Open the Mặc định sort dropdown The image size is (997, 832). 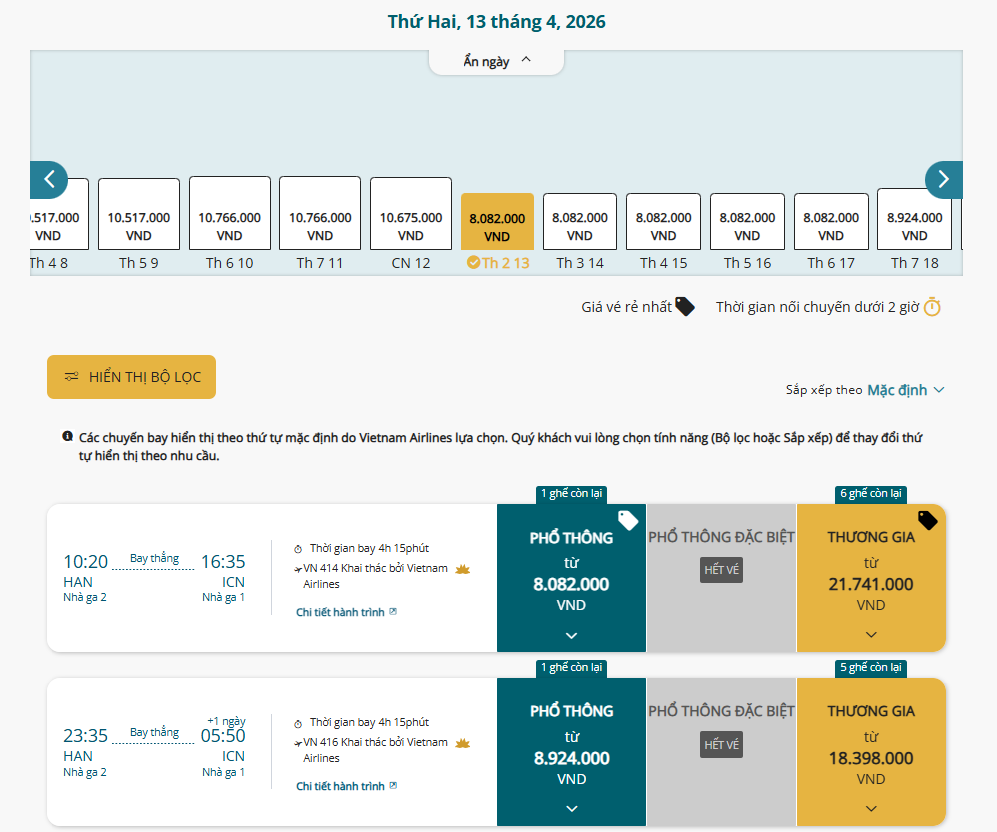click(905, 390)
